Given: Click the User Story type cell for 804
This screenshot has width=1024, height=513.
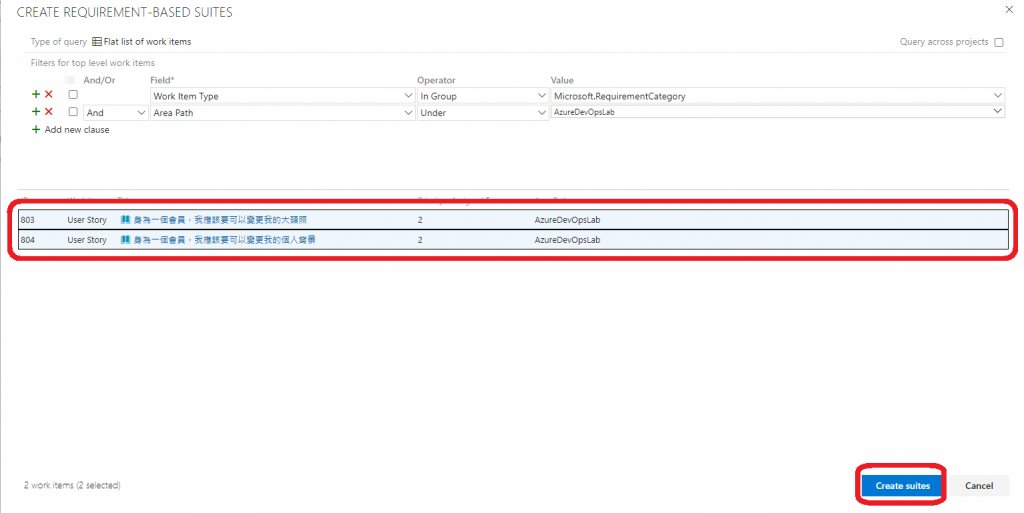Looking at the screenshot, I should pos(87,240).
